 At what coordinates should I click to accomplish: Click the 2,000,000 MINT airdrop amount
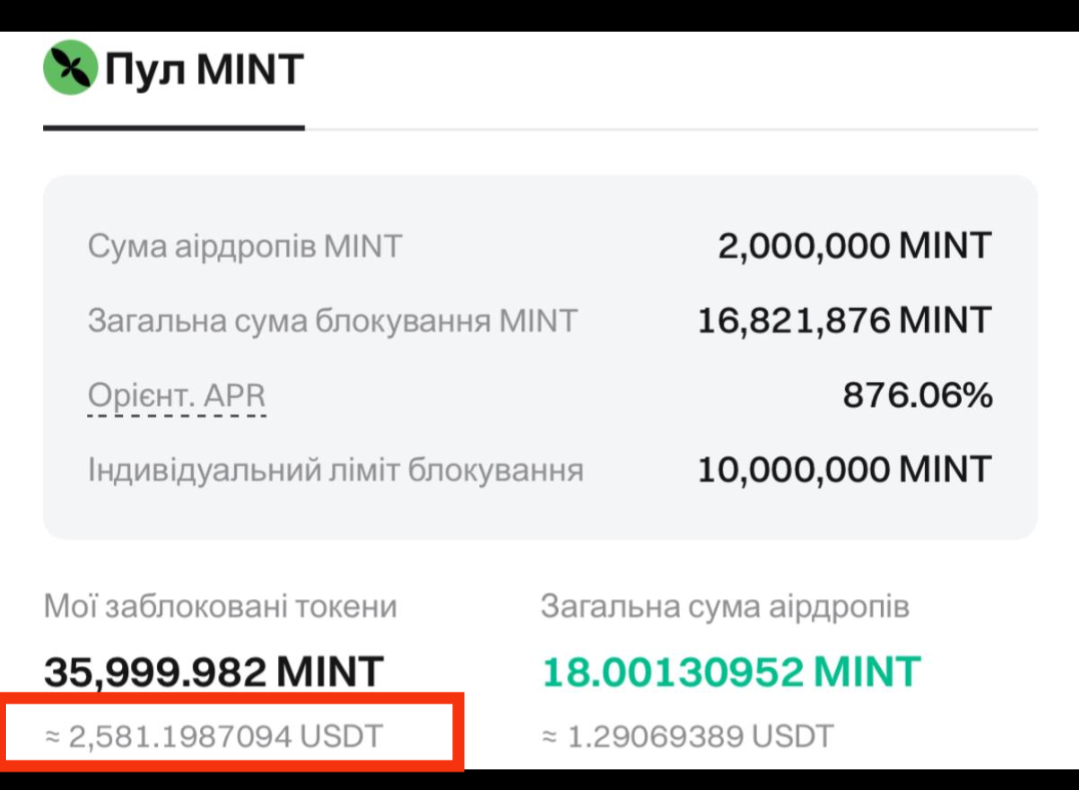(x=854, y=246)
